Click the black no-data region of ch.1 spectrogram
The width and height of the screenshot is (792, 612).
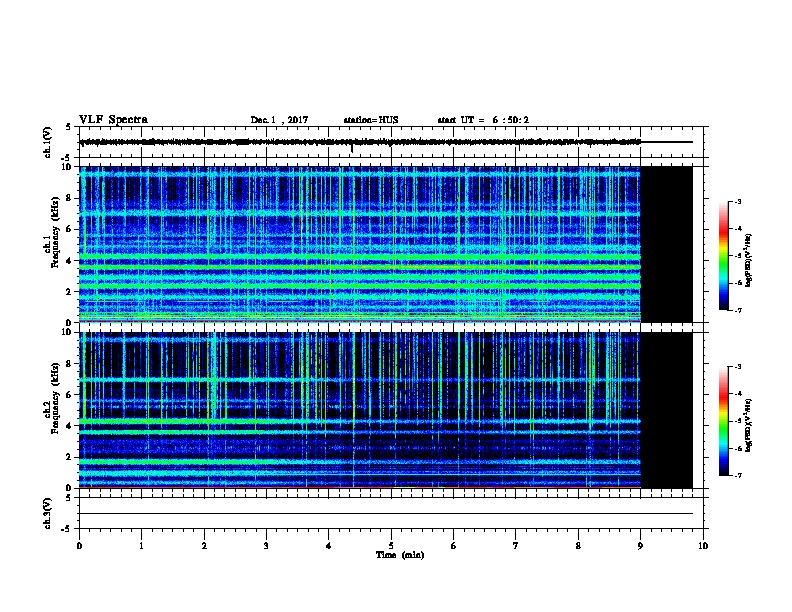click(x=666, y=244)
